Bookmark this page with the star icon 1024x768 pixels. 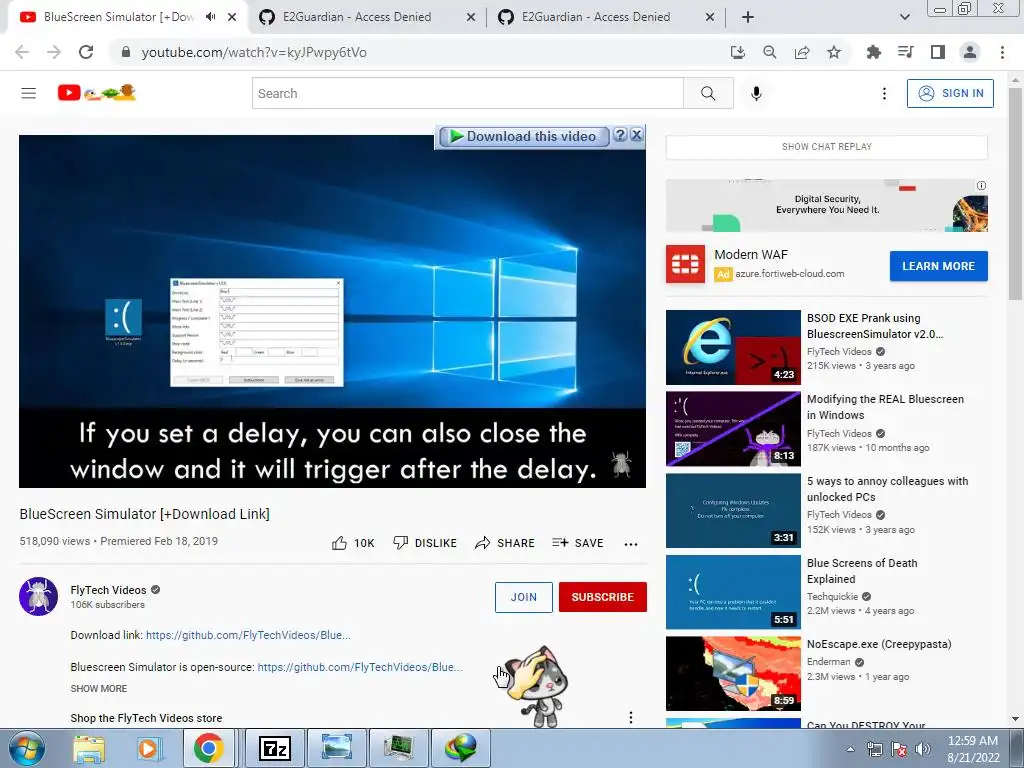834,52
